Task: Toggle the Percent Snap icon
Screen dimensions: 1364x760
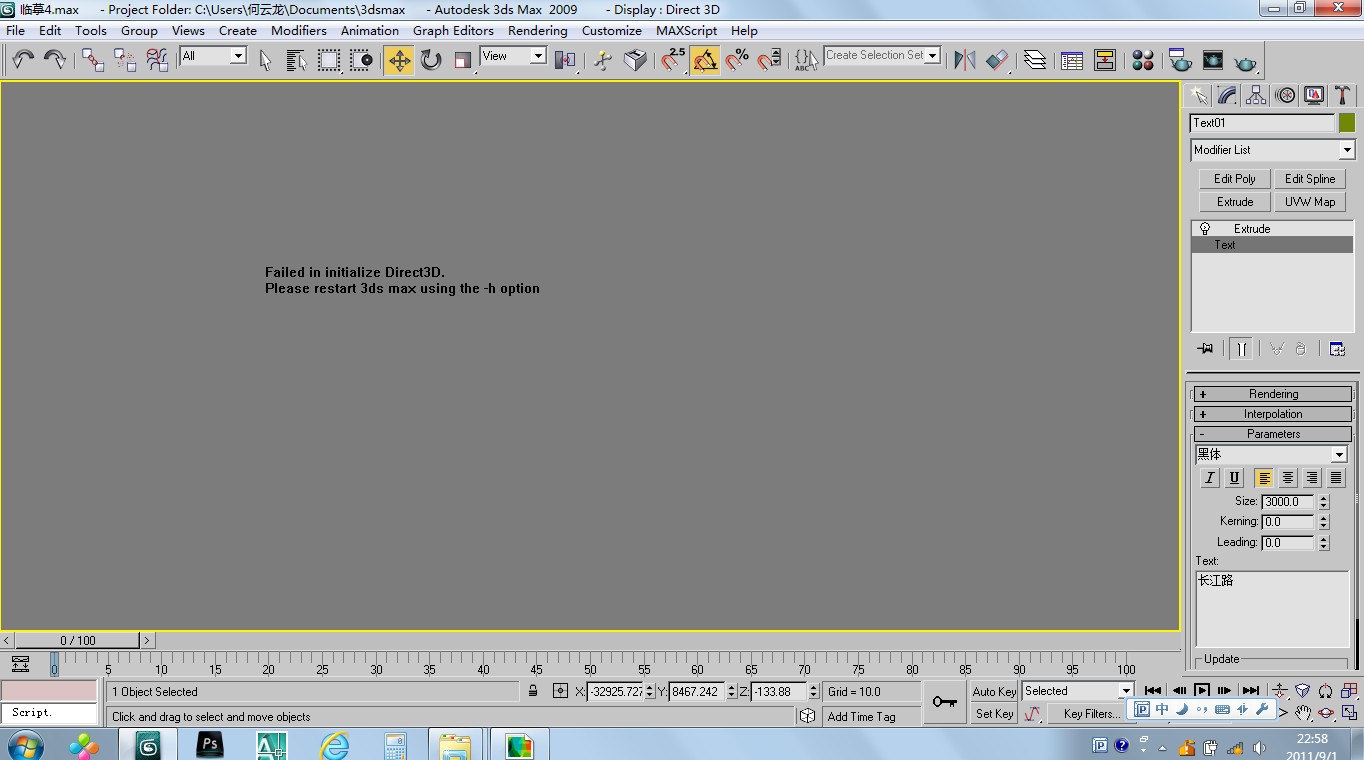Action: point(737,60)
